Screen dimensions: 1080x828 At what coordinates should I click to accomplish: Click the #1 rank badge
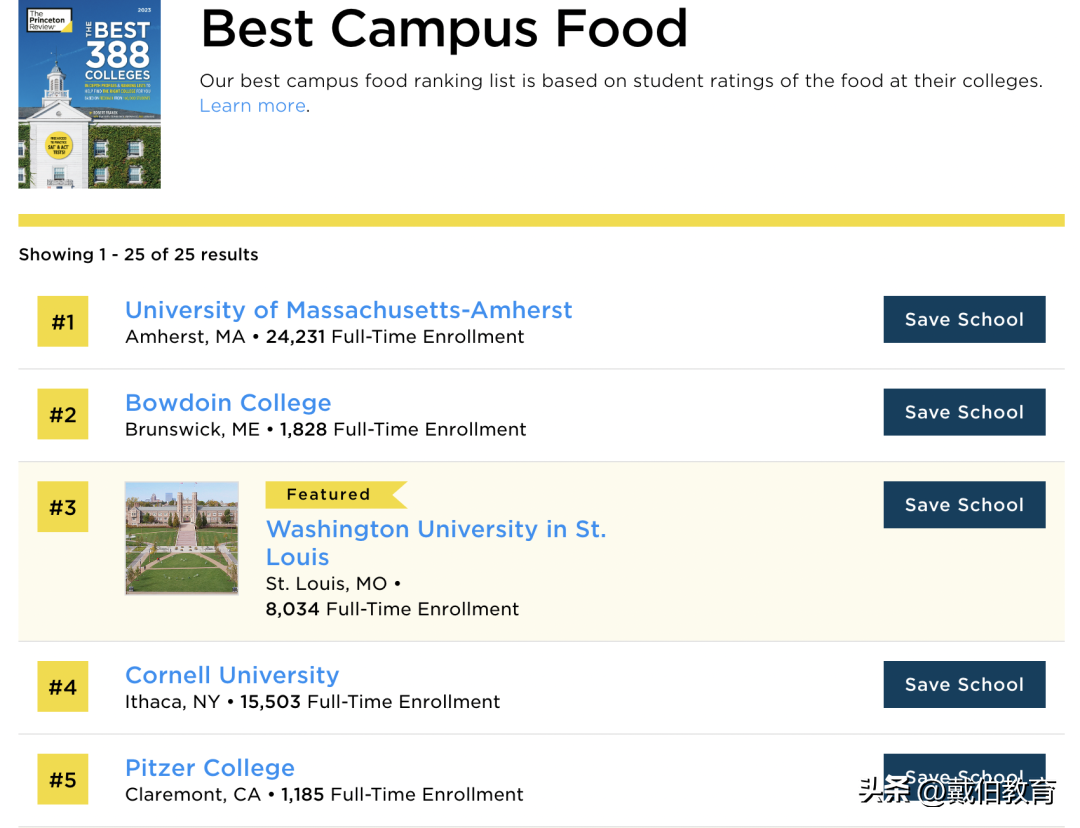tap(63, 322)
